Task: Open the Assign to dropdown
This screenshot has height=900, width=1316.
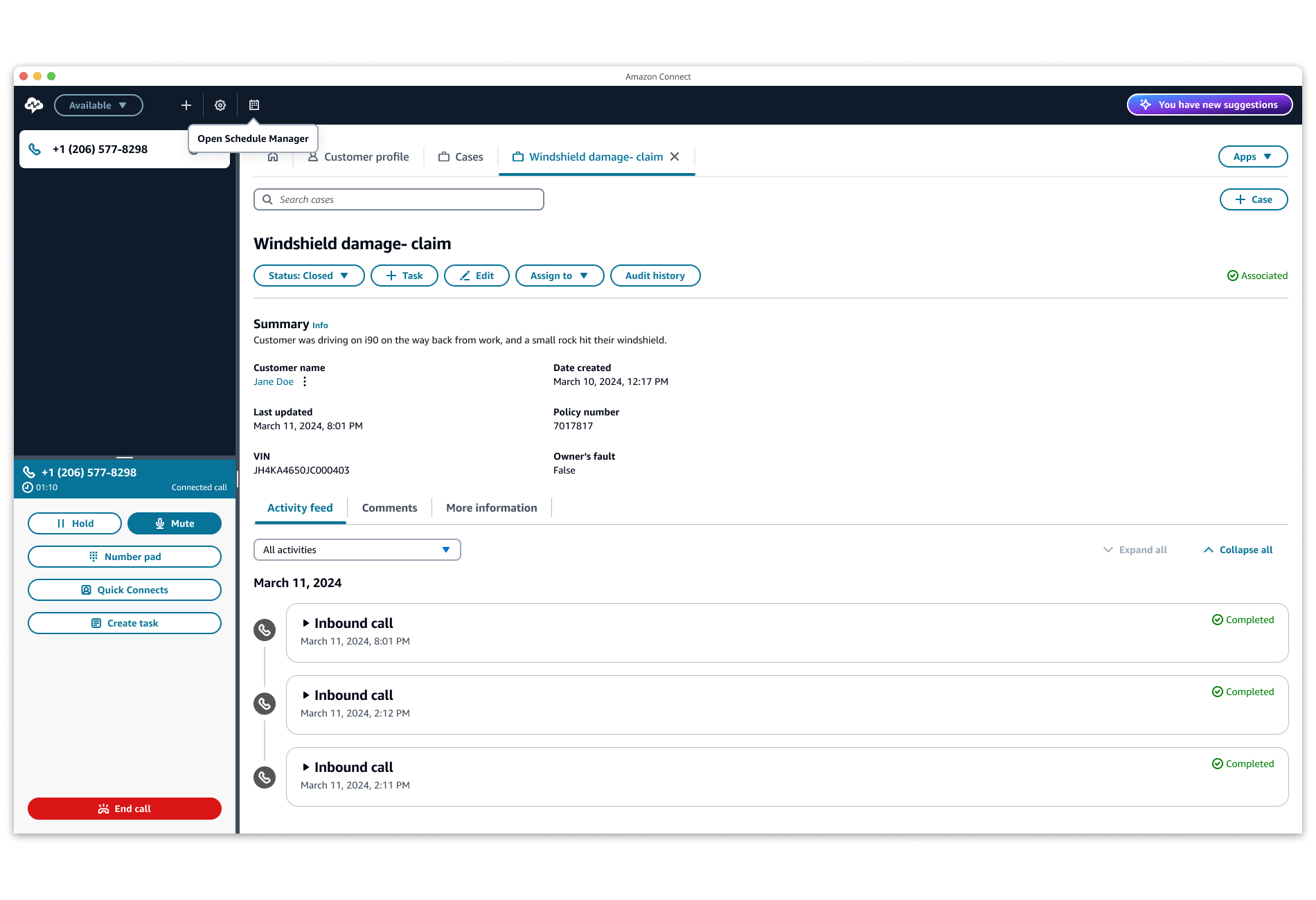Action: (559, 275)
